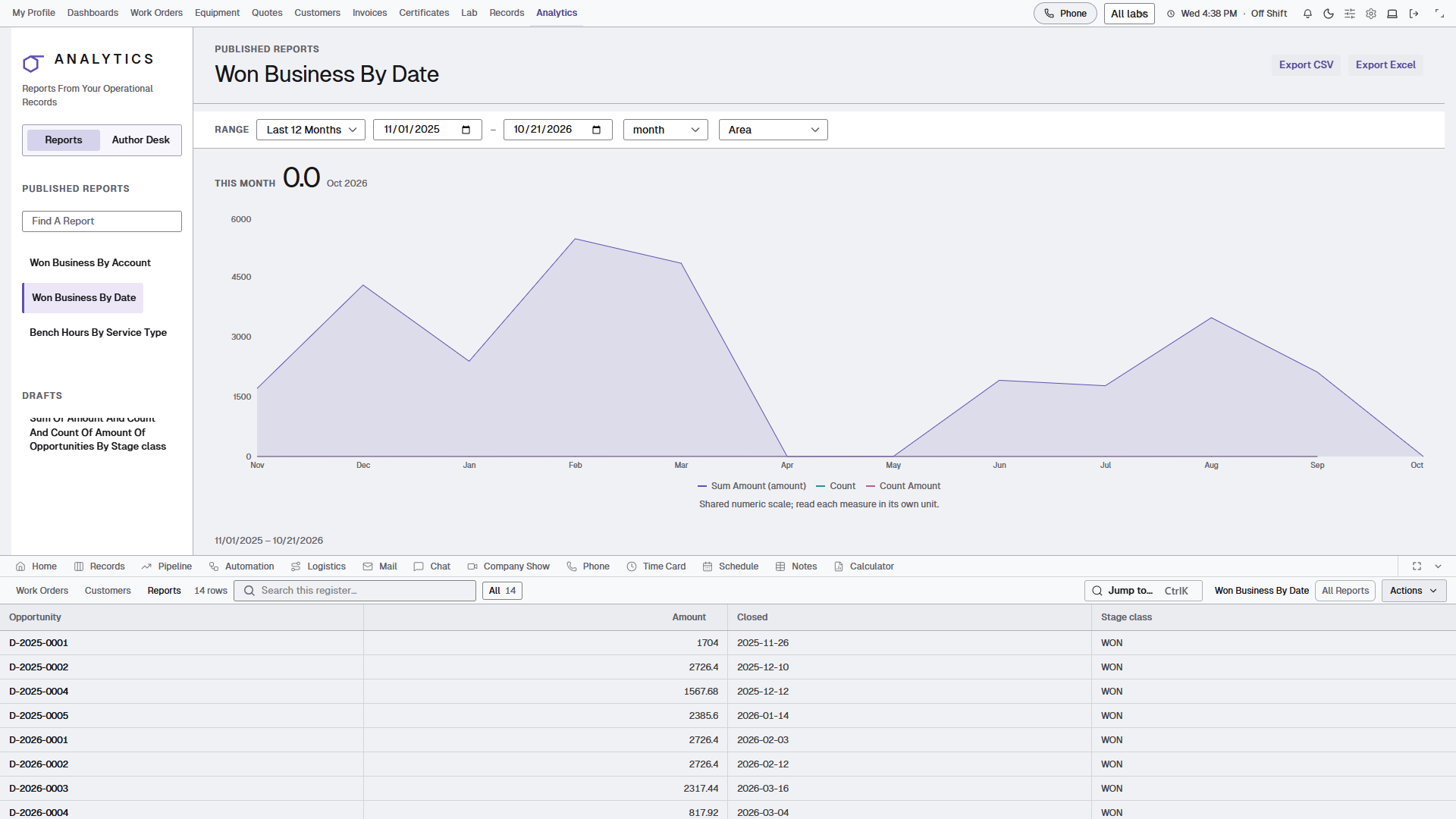Open Automation in bottom toolbar

241,566
